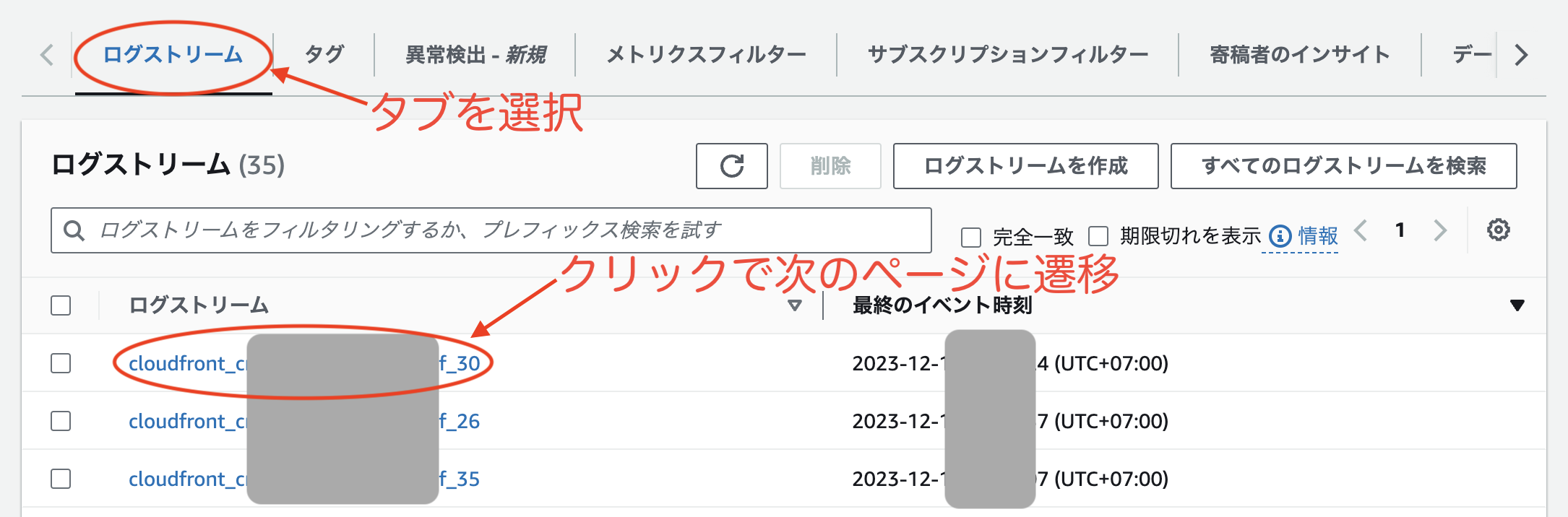Sort by 最終のイベント時刻 column arrow

(1517, 305)
